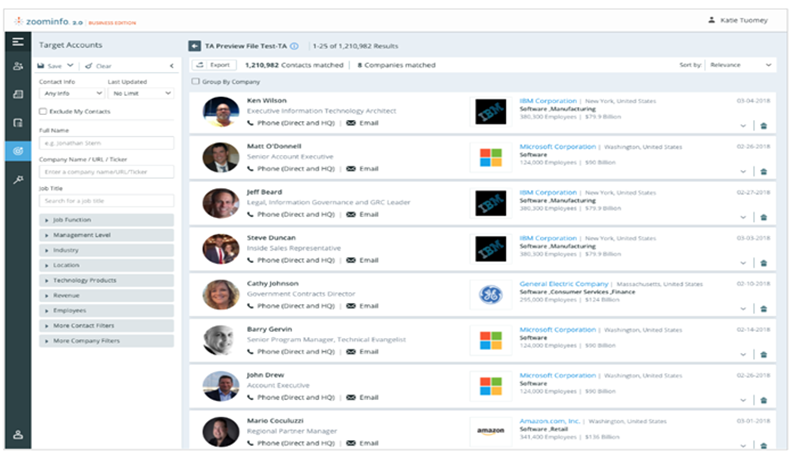Open the General Electric Company link
Viewport: 792px width, 453px height.
coord(563,282)
